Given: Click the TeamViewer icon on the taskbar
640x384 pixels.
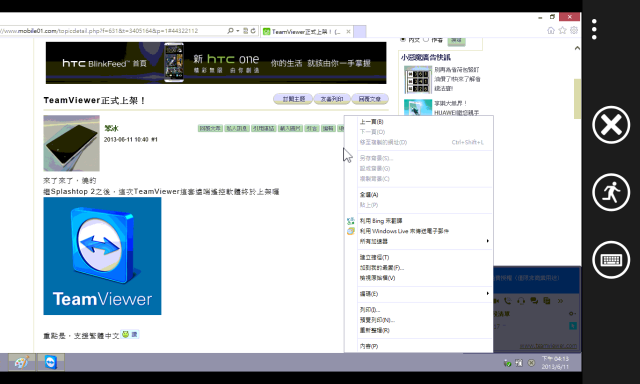Looking at the screenshot, I should [51, 362].
